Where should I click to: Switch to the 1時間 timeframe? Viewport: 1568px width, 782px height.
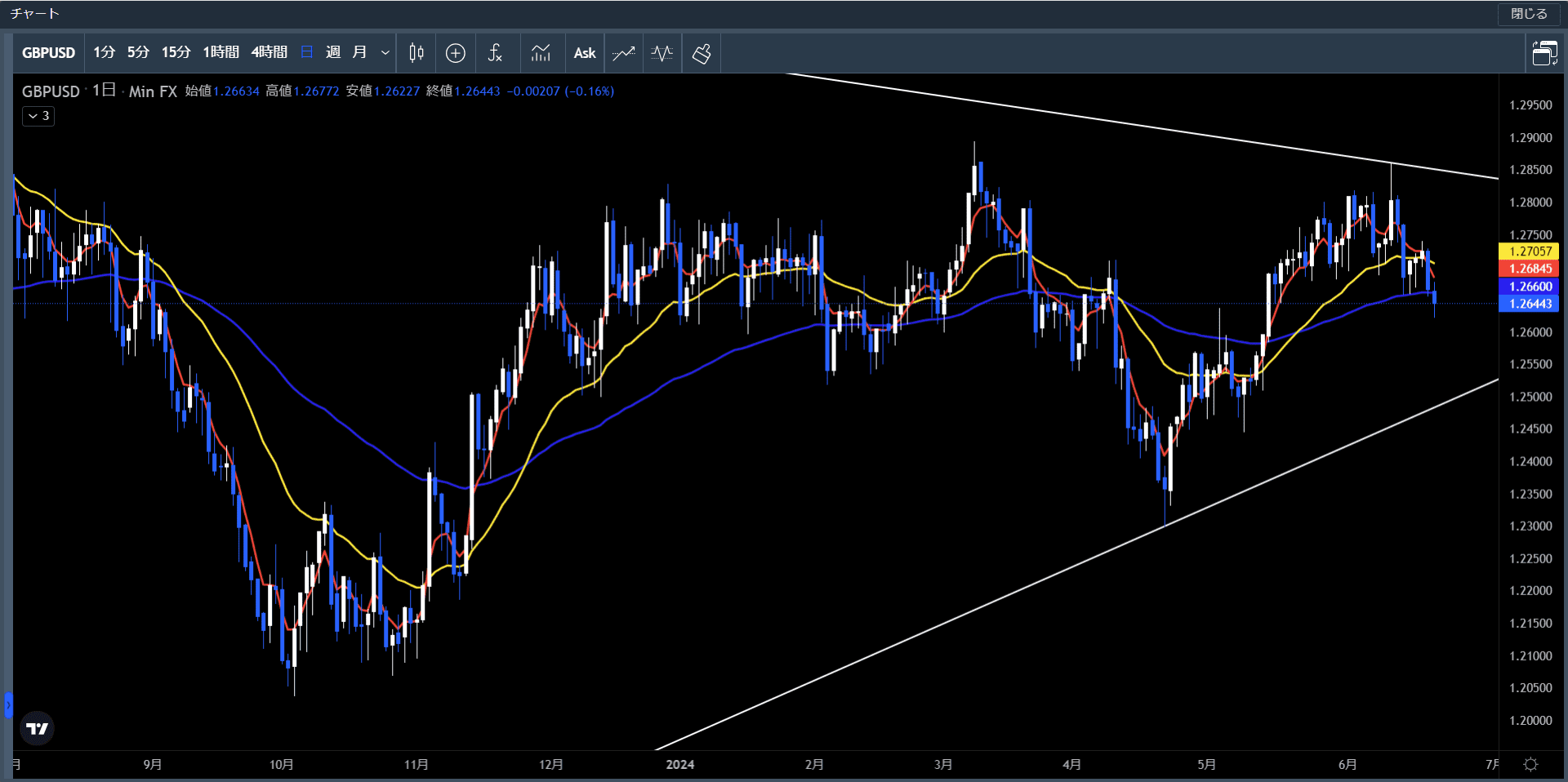coord(220,52)
